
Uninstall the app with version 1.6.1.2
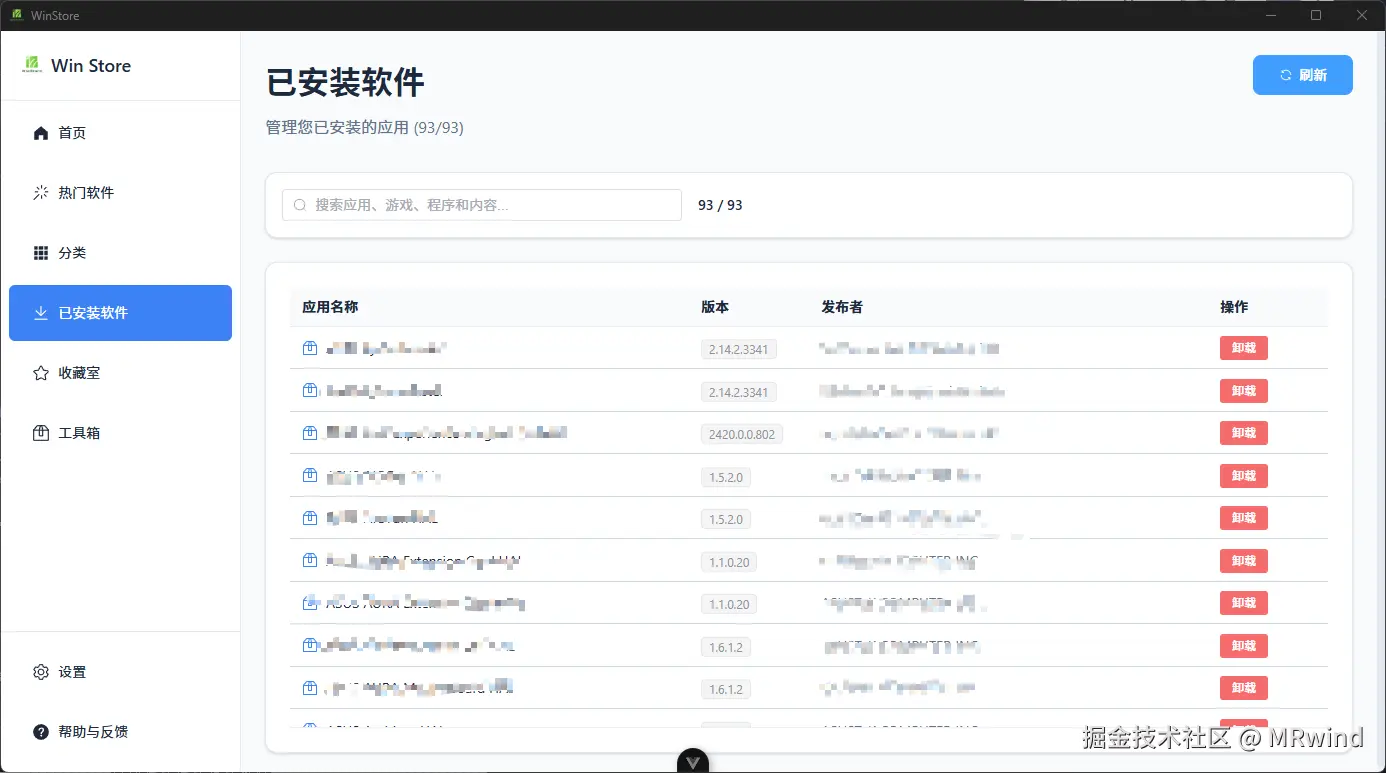(1243, 646)
